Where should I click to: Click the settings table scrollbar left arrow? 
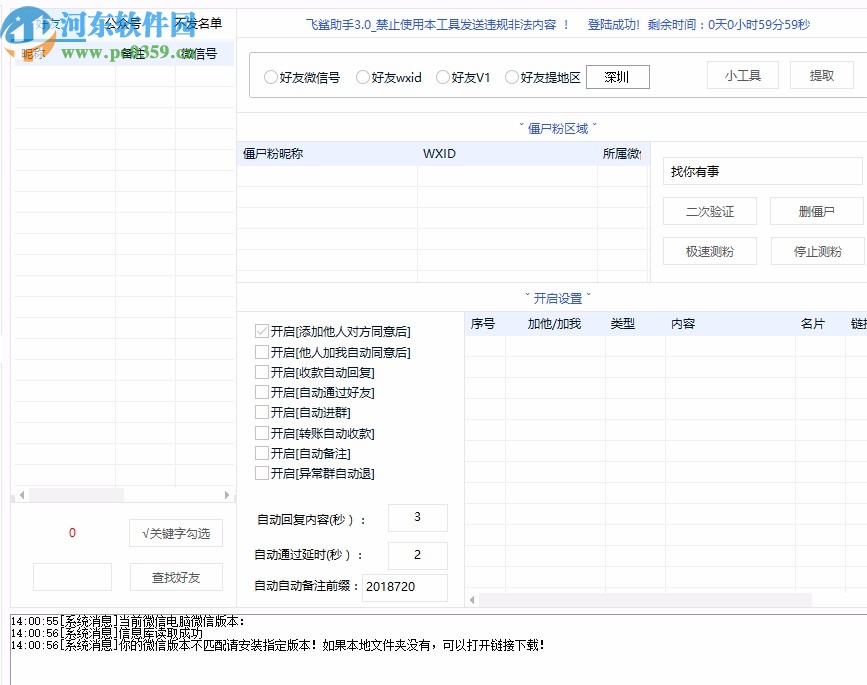click(472, 599)
